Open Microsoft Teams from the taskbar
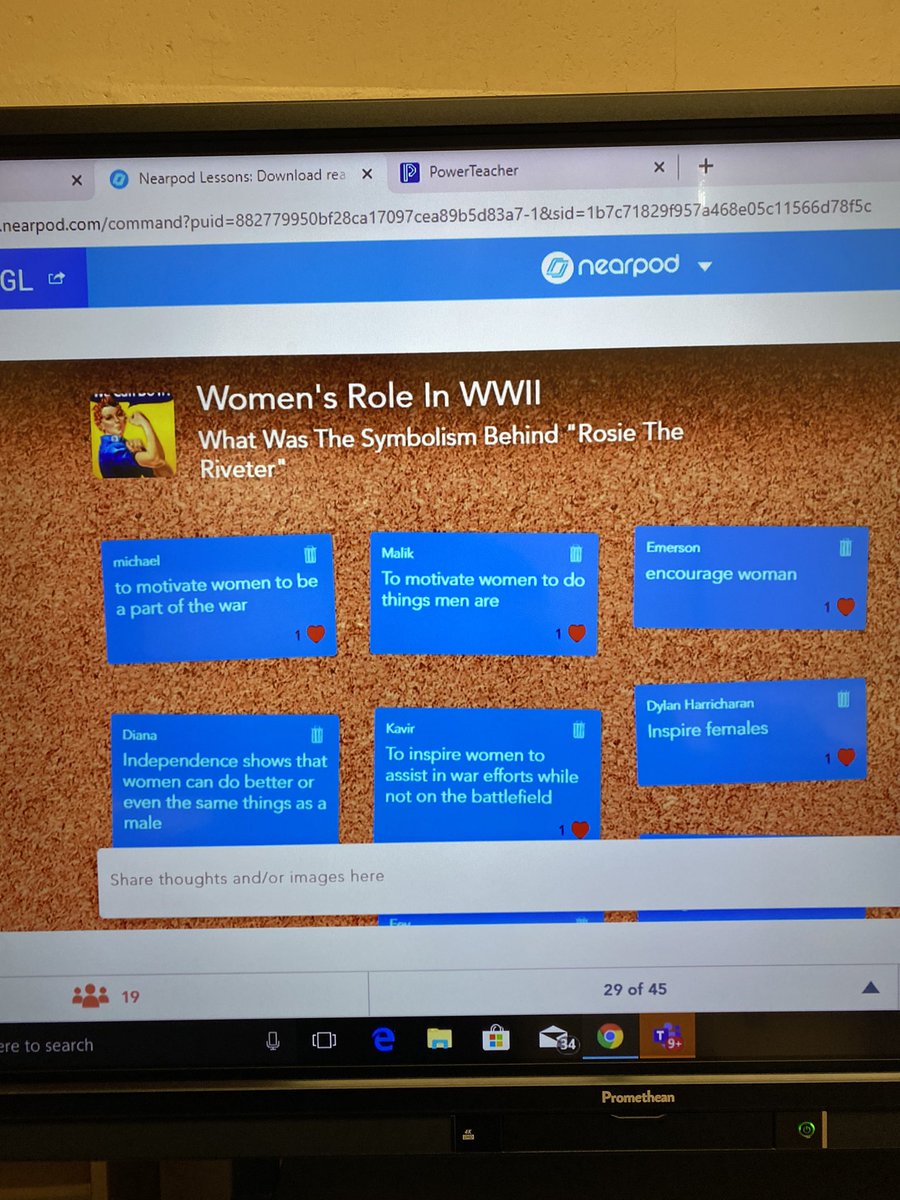Image resolution: width=900 pixels, height=1200 pixels. (x=667, y=1036)
